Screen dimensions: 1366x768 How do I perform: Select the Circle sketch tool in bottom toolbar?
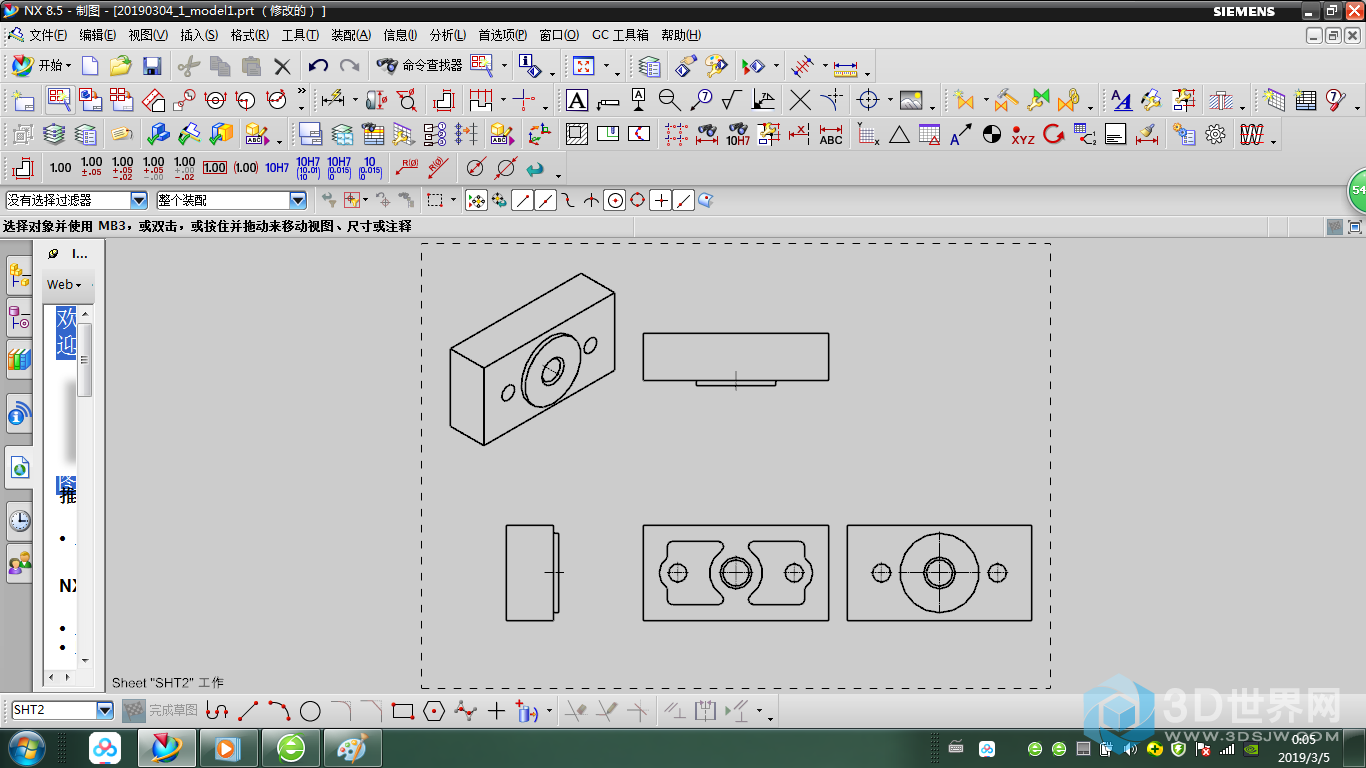pos(310,711)
